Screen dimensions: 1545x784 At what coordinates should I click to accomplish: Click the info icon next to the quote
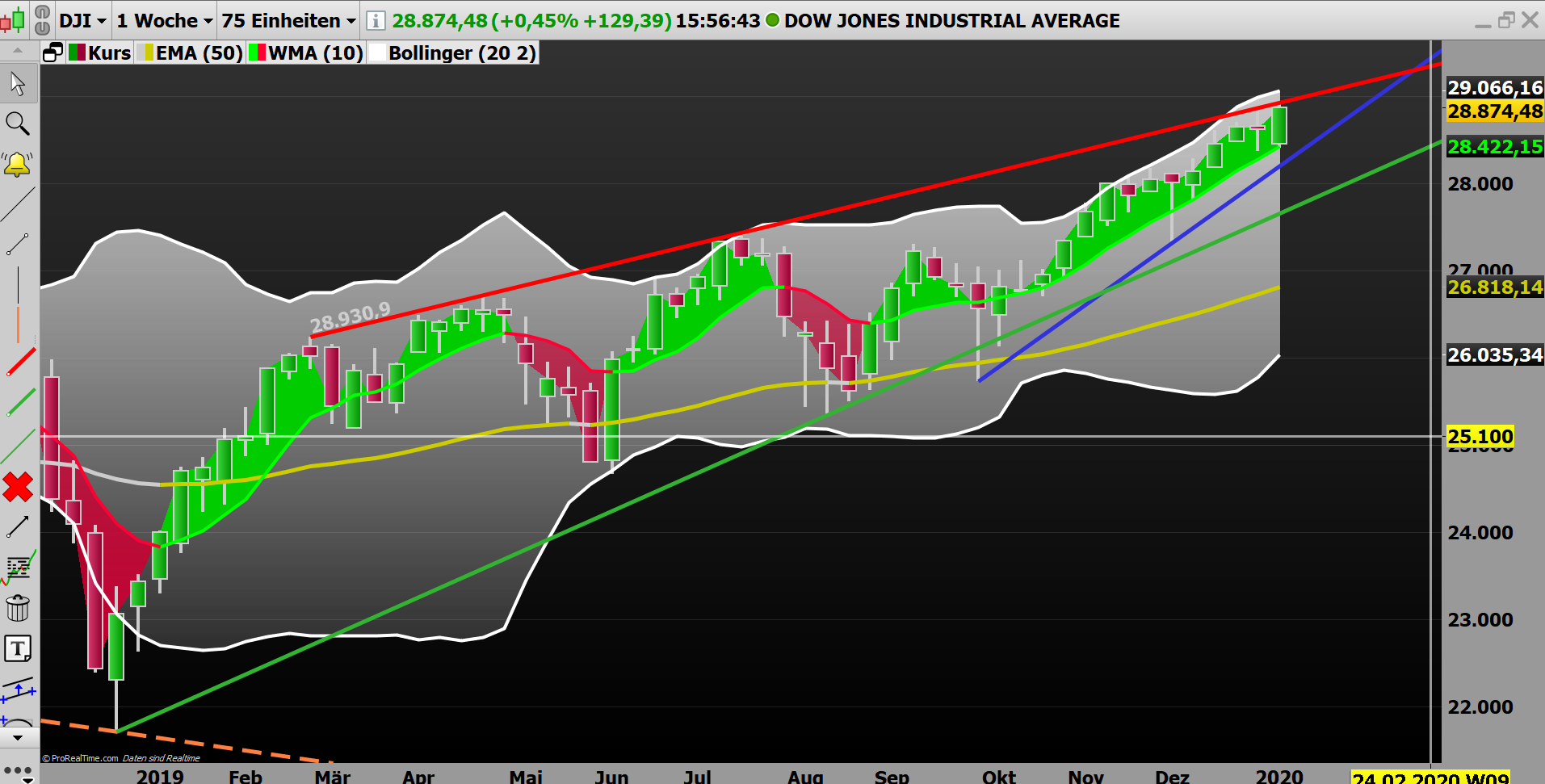point(375,20)
